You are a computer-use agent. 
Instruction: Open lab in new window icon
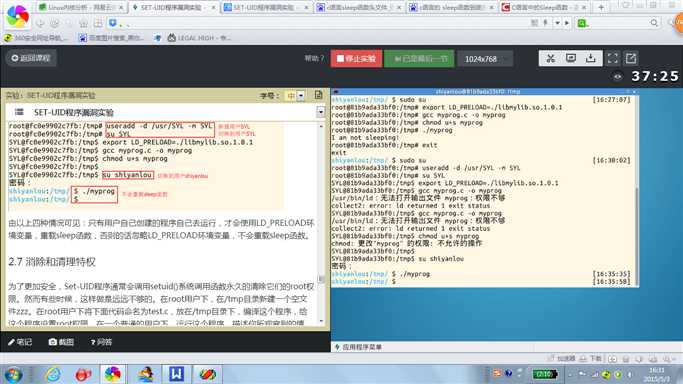coord(631,58)
